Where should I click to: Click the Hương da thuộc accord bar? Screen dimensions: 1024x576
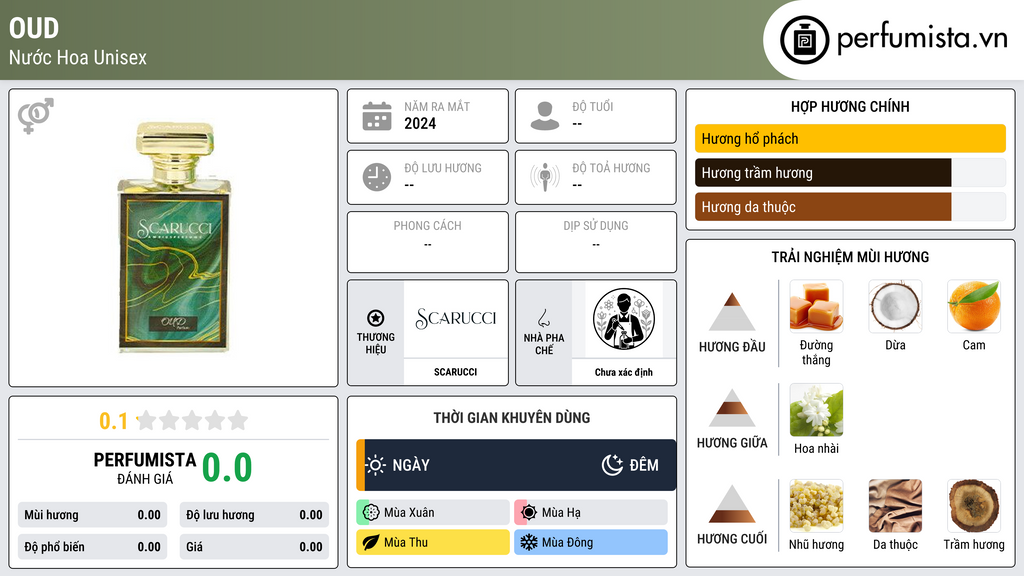click(x=850, y=207)
